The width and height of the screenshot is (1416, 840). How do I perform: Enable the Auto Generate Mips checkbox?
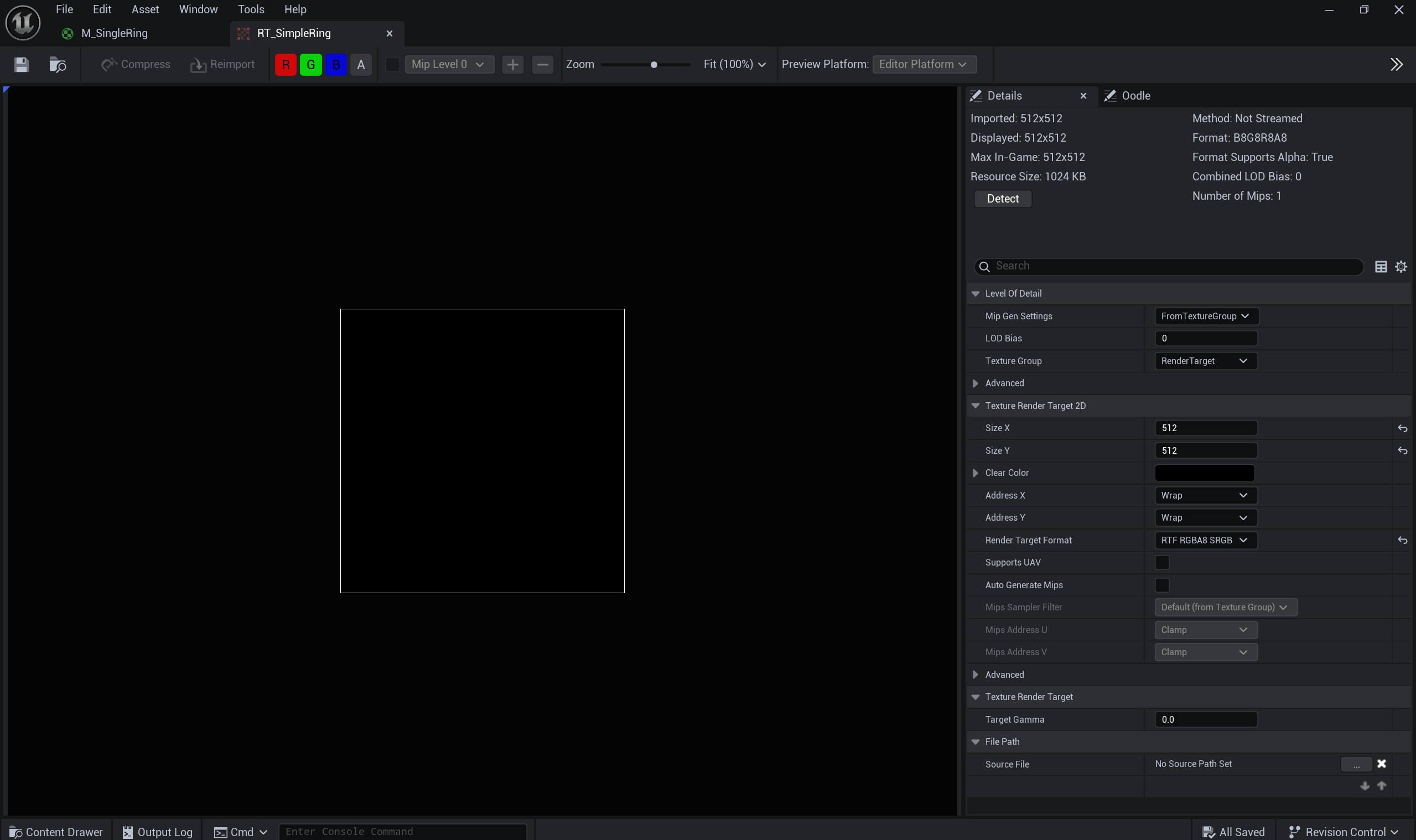click(1161, 585)
